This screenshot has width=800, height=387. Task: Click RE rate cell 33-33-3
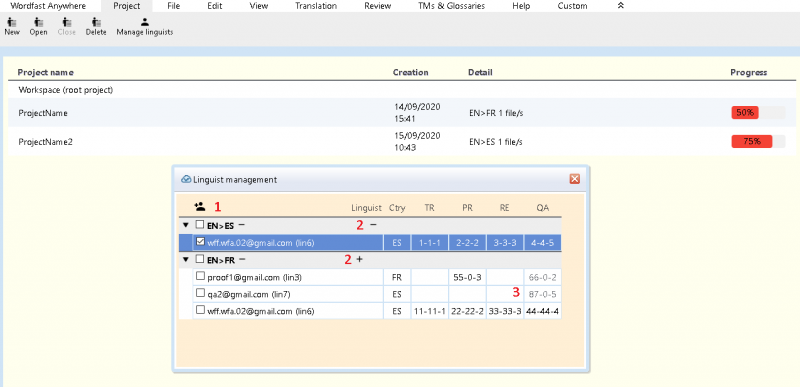[x=505, y=311]
